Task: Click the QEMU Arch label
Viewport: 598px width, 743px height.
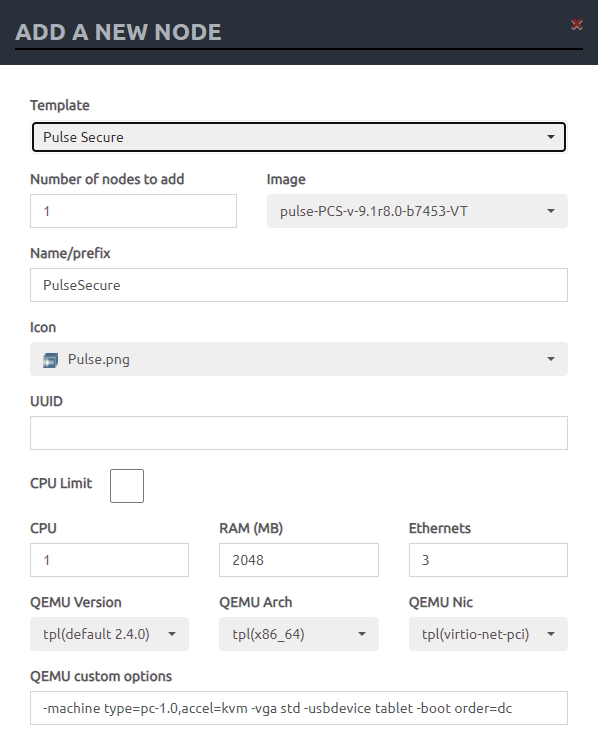Action: click(256, 602)
